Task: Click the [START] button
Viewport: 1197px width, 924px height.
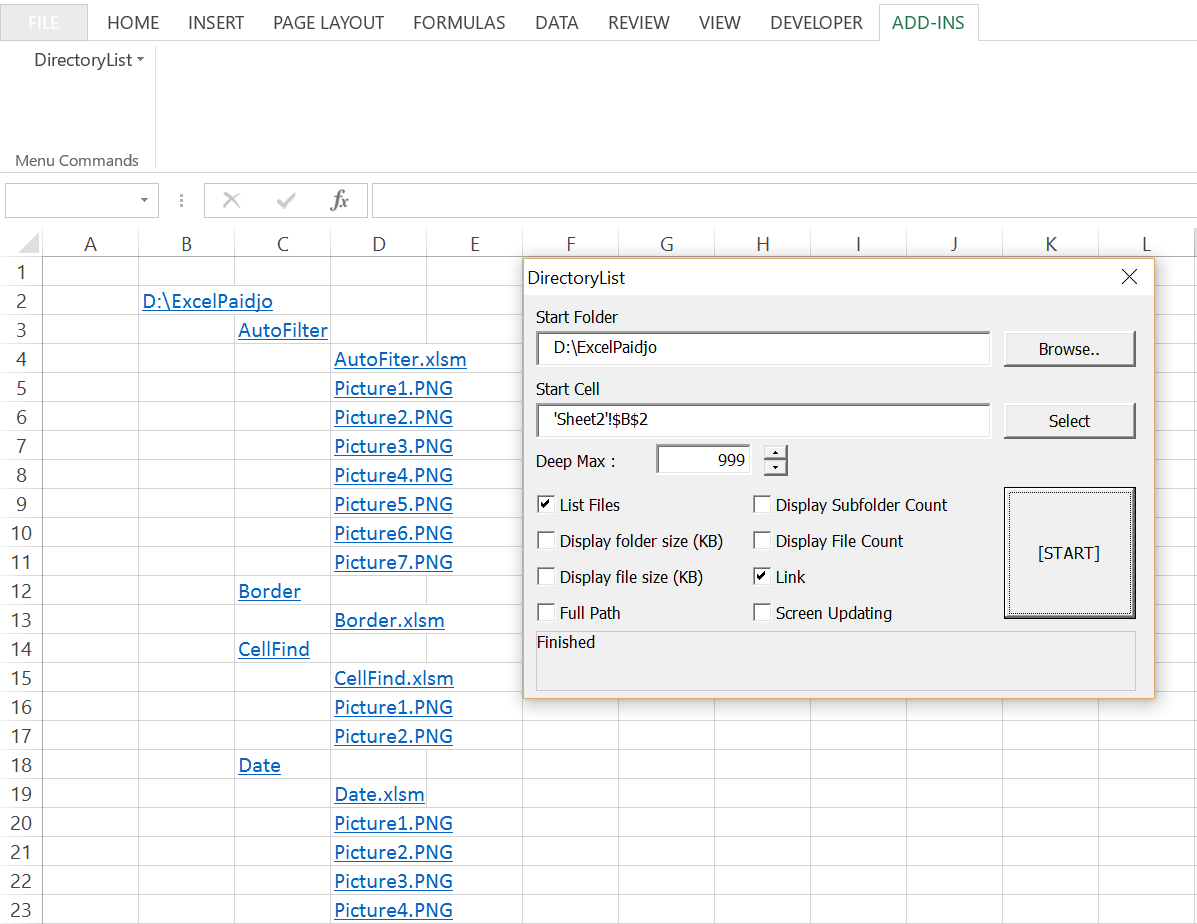Action: tap(1069, 553)
